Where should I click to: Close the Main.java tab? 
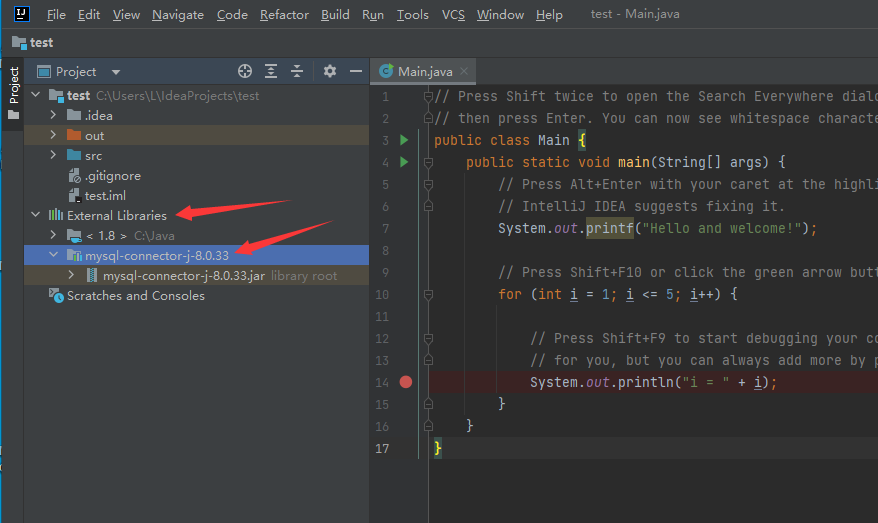tap(464, 71)
